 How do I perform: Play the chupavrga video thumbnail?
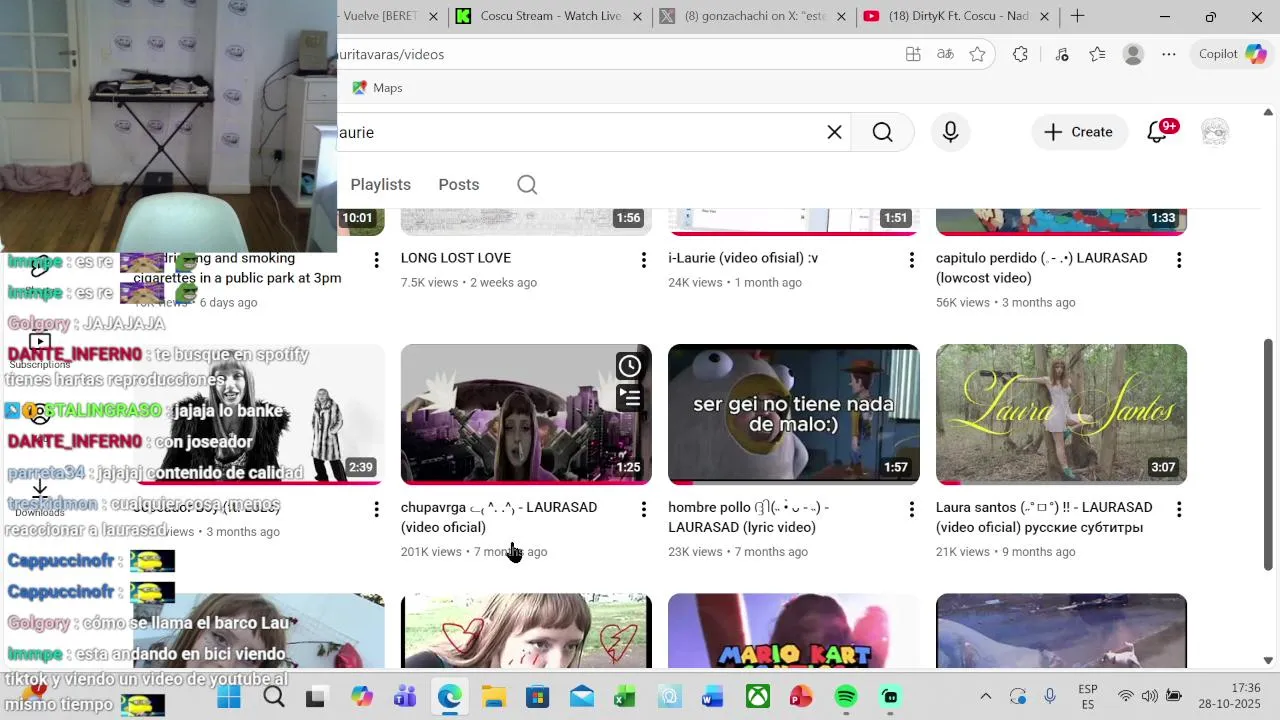(x=526, y=414)
